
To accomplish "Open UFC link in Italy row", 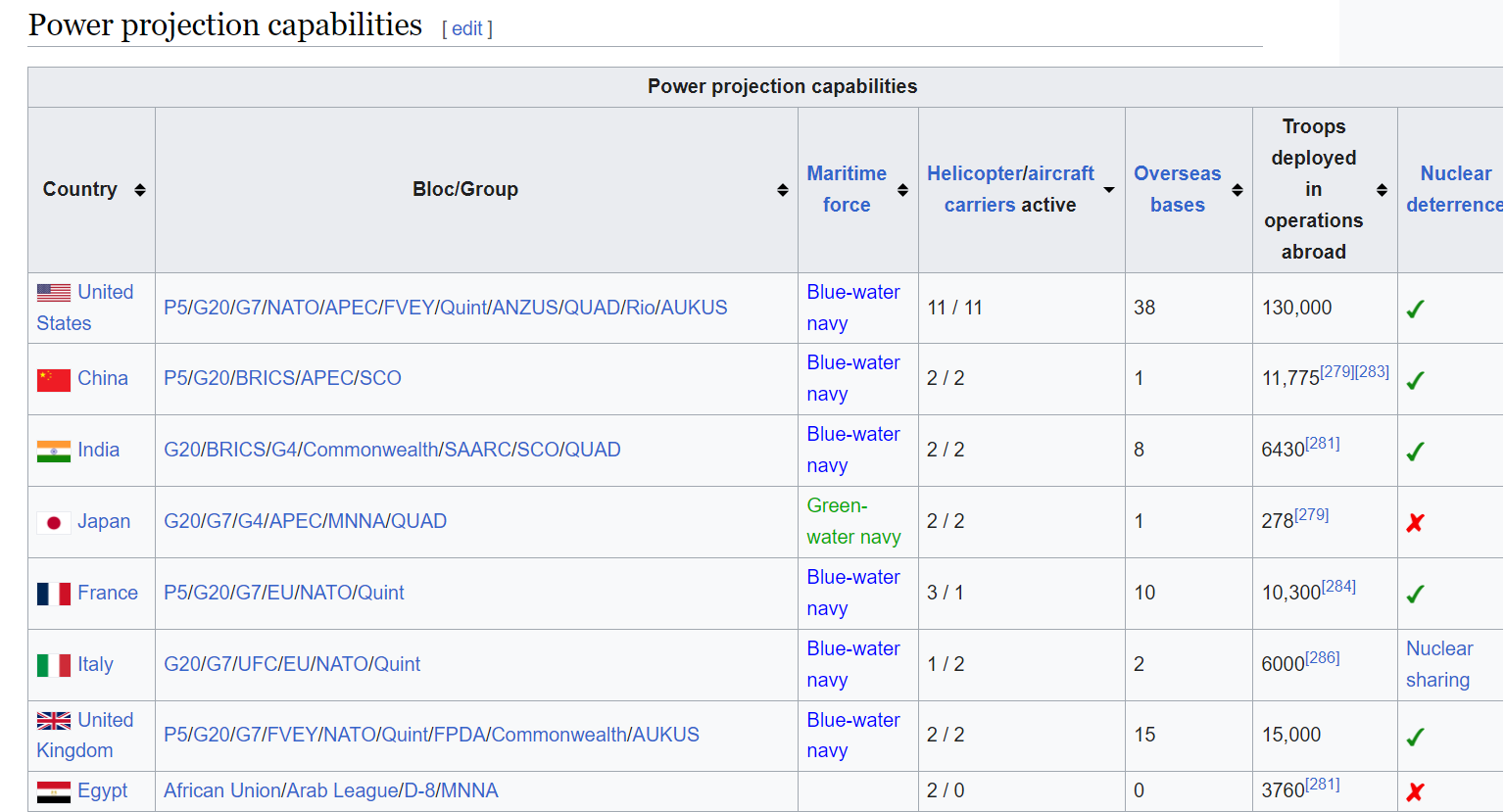I will click(258, 664).
